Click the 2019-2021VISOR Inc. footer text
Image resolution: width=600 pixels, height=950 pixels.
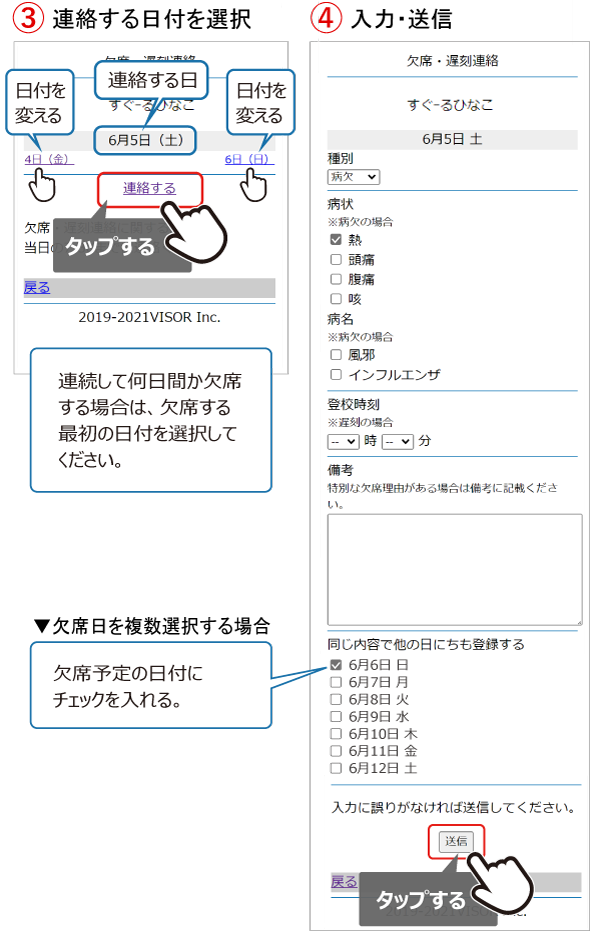[149, 317]
